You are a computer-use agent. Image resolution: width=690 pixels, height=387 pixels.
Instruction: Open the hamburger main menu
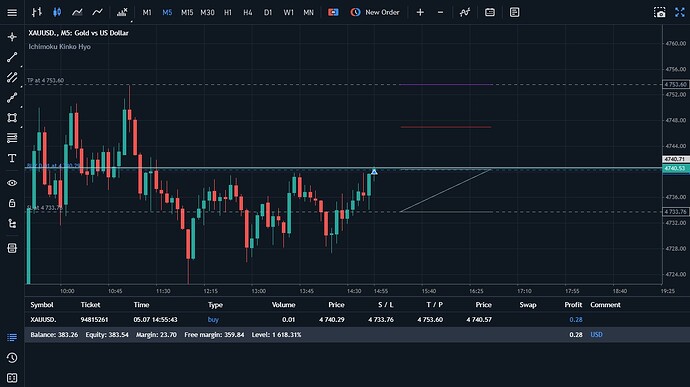tap(12, 12)
